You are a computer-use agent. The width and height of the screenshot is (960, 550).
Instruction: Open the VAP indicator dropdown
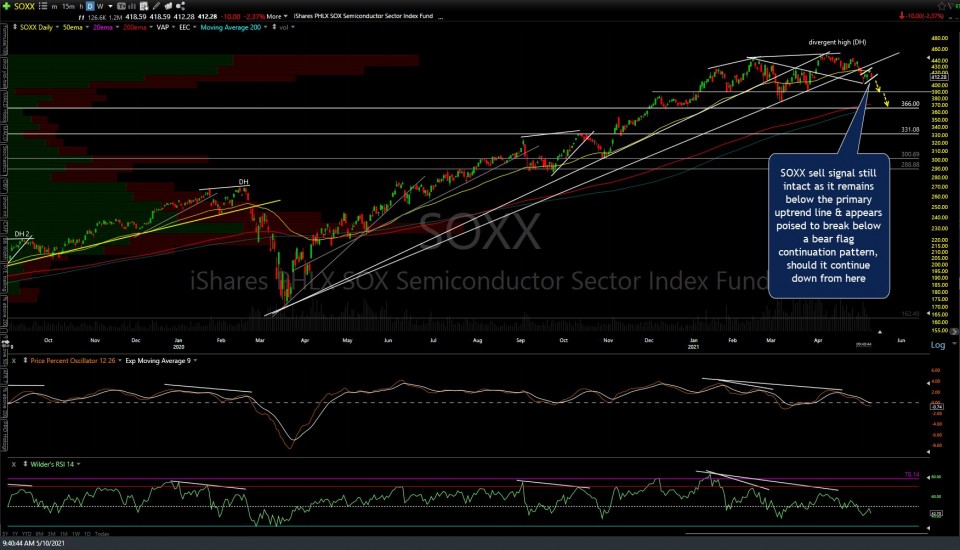click(x=173, y=27)
